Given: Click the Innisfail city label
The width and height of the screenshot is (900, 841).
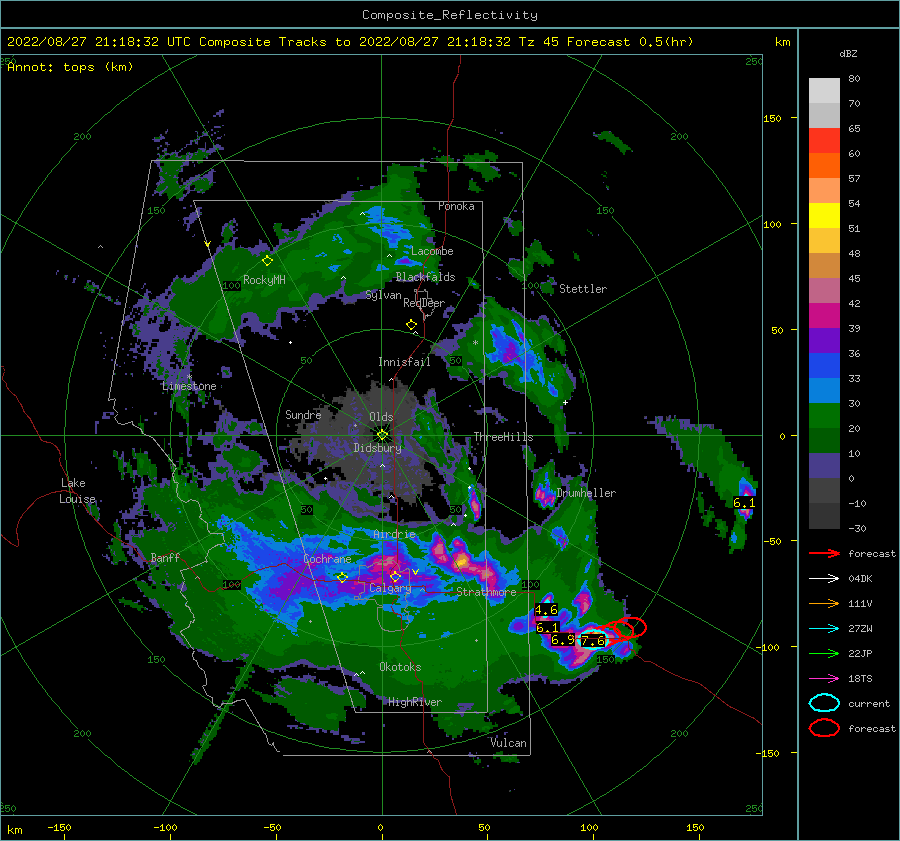Looking at the screenshot, I should (x=404, y=362).
